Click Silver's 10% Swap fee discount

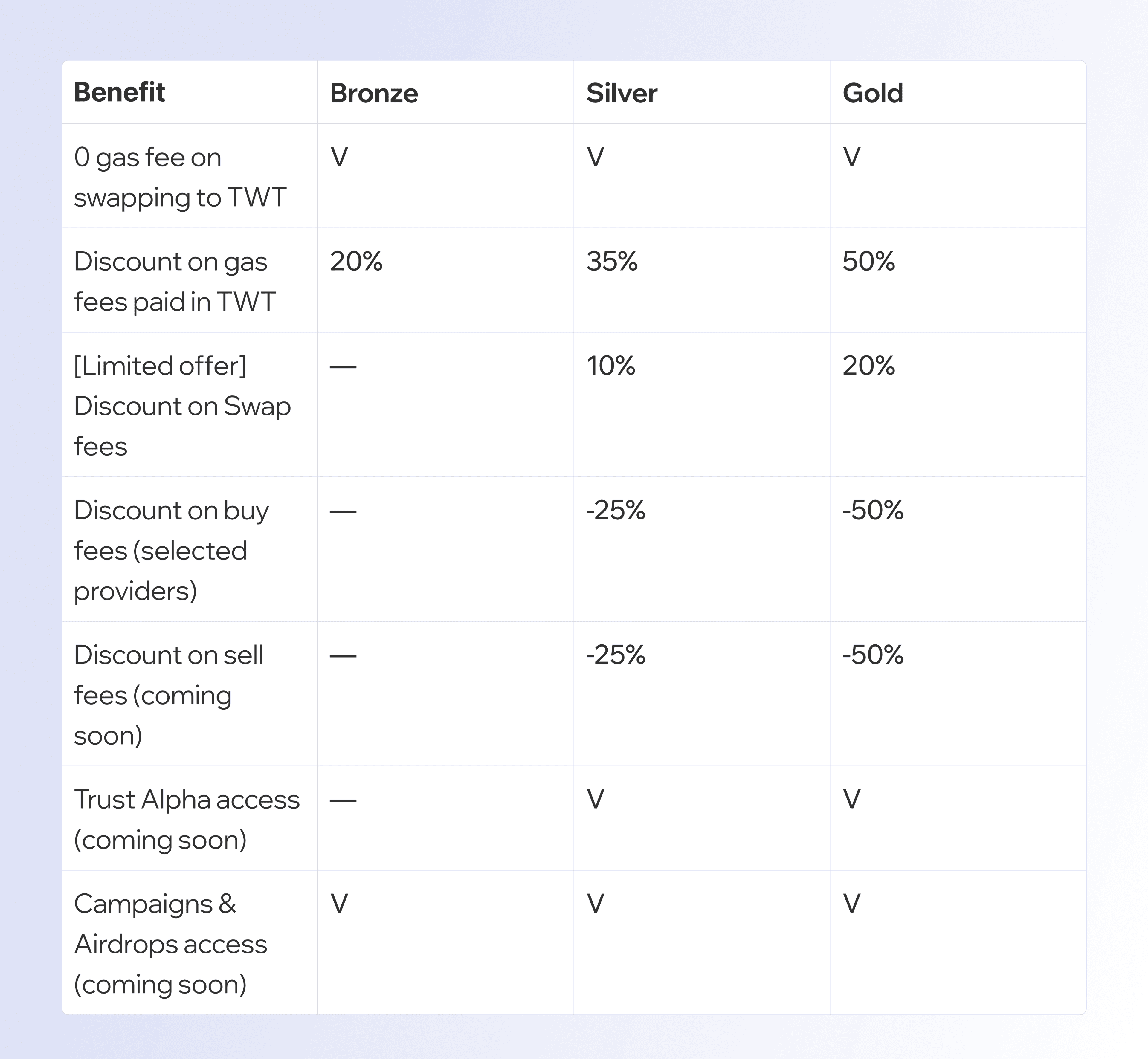pyautogui.click(x=610, y=366)
